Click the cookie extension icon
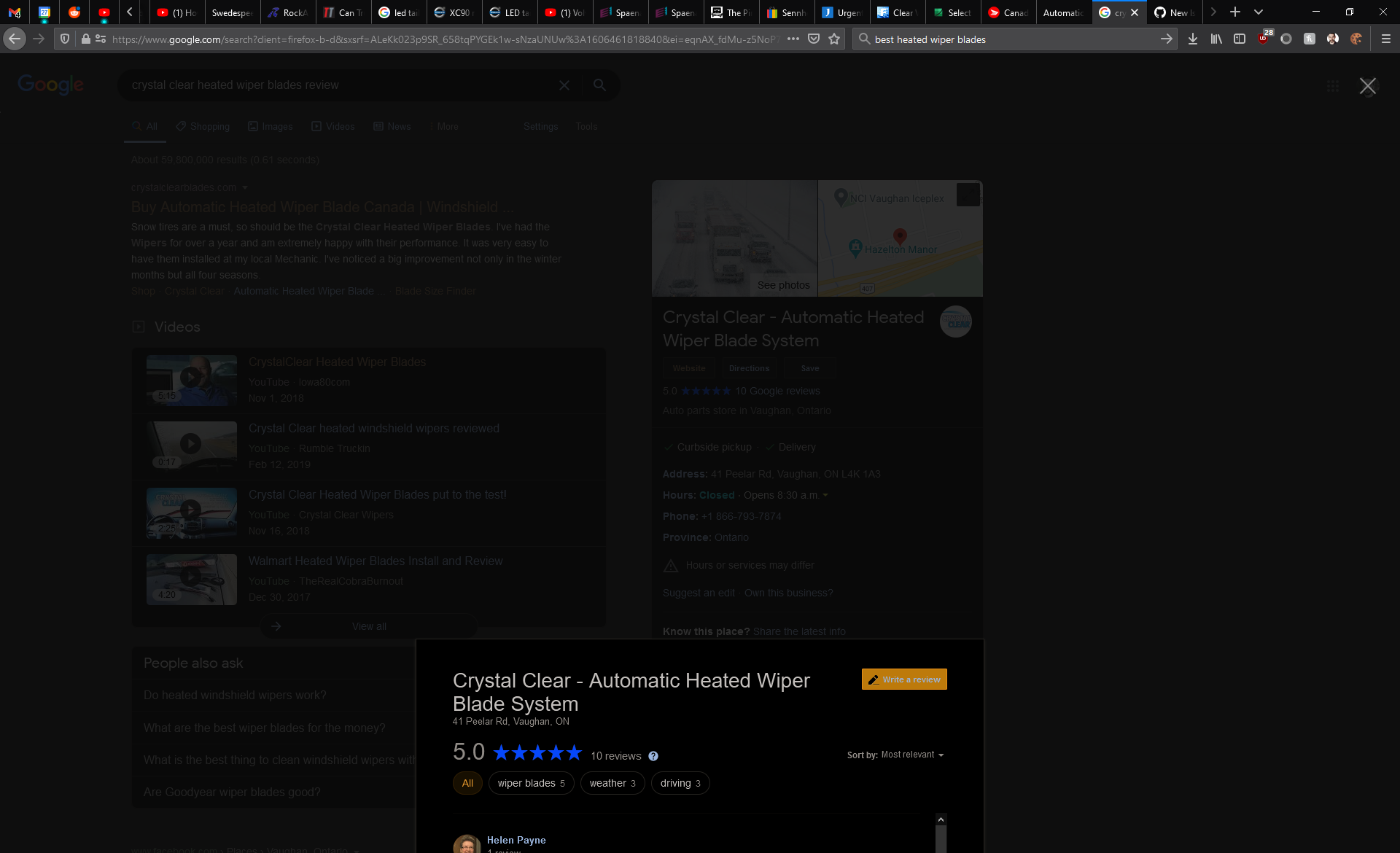The image size is (1400, 853). pos(1356,39)
